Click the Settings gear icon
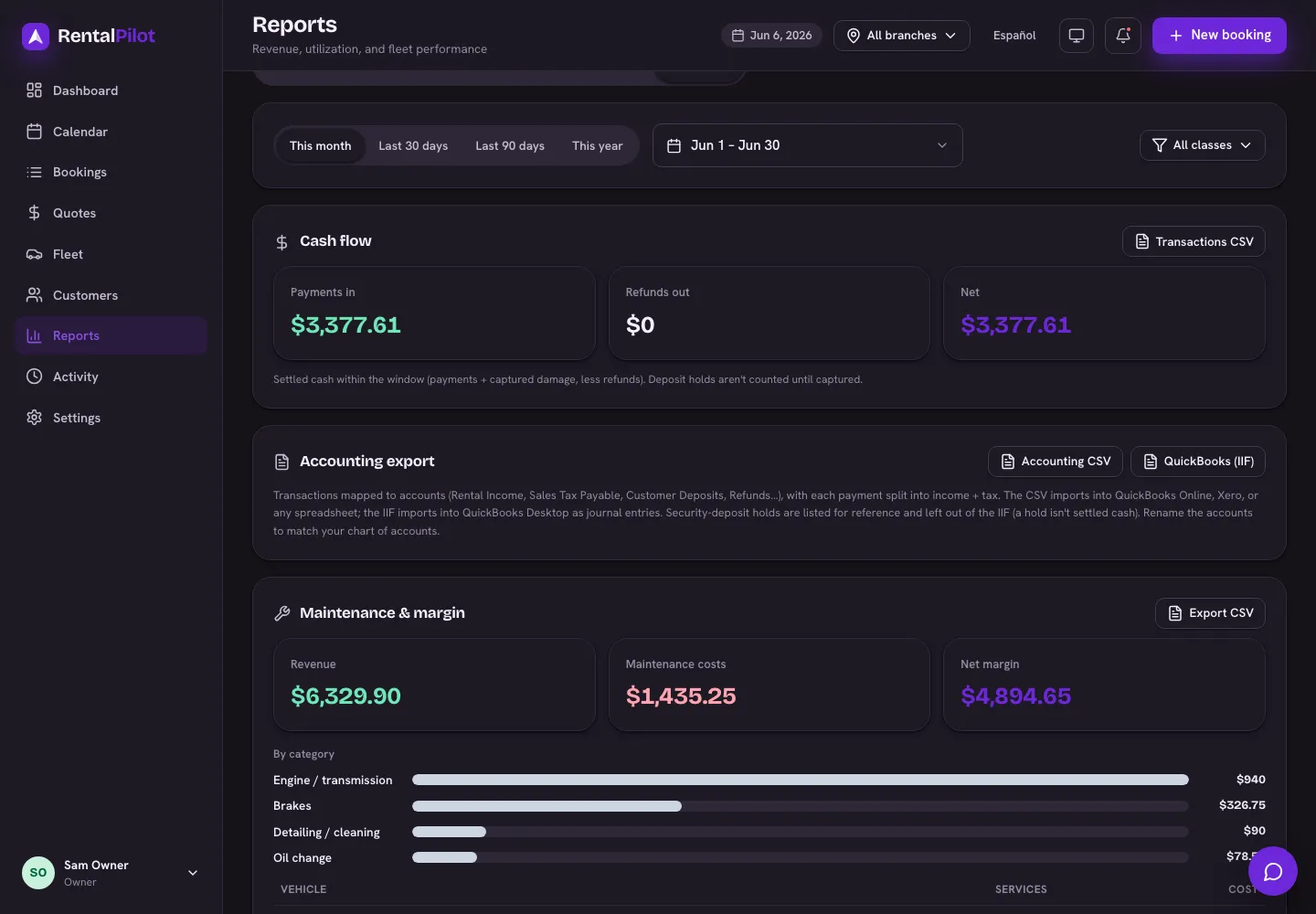 pos(34,418)
